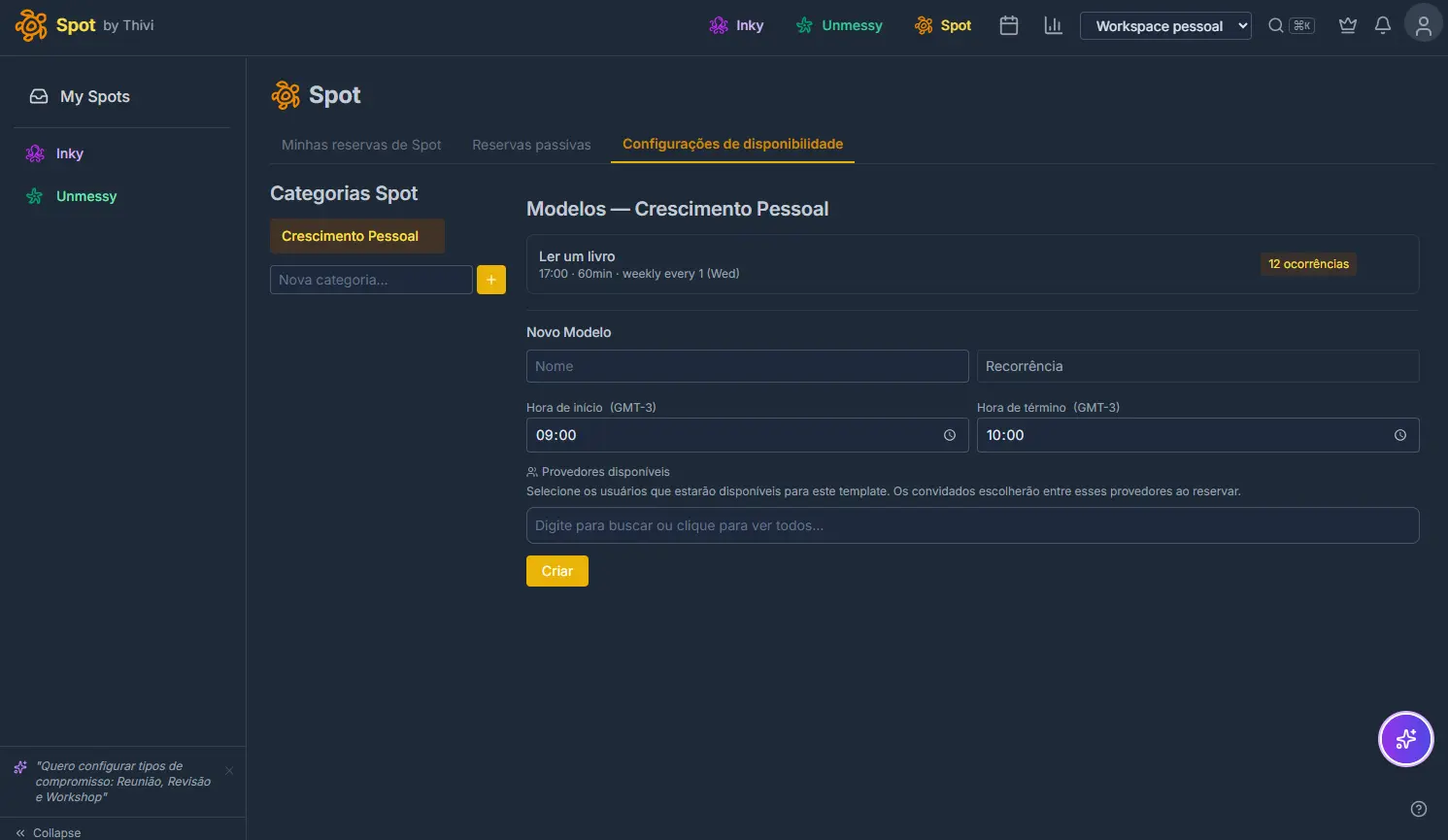This screenshot has height=840, width=1448.
Task: Click the Hora de início time field
Action: (747, 435)
